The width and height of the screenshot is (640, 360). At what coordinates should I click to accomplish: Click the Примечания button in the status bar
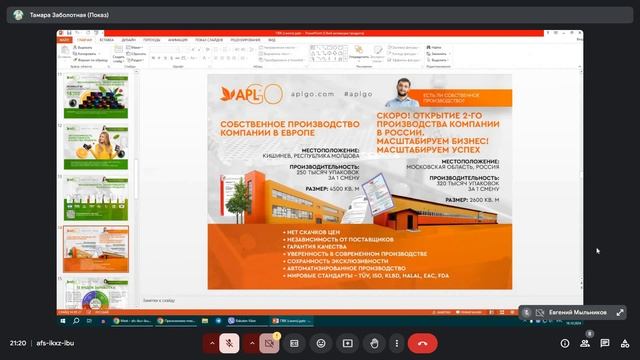[469, 312]
